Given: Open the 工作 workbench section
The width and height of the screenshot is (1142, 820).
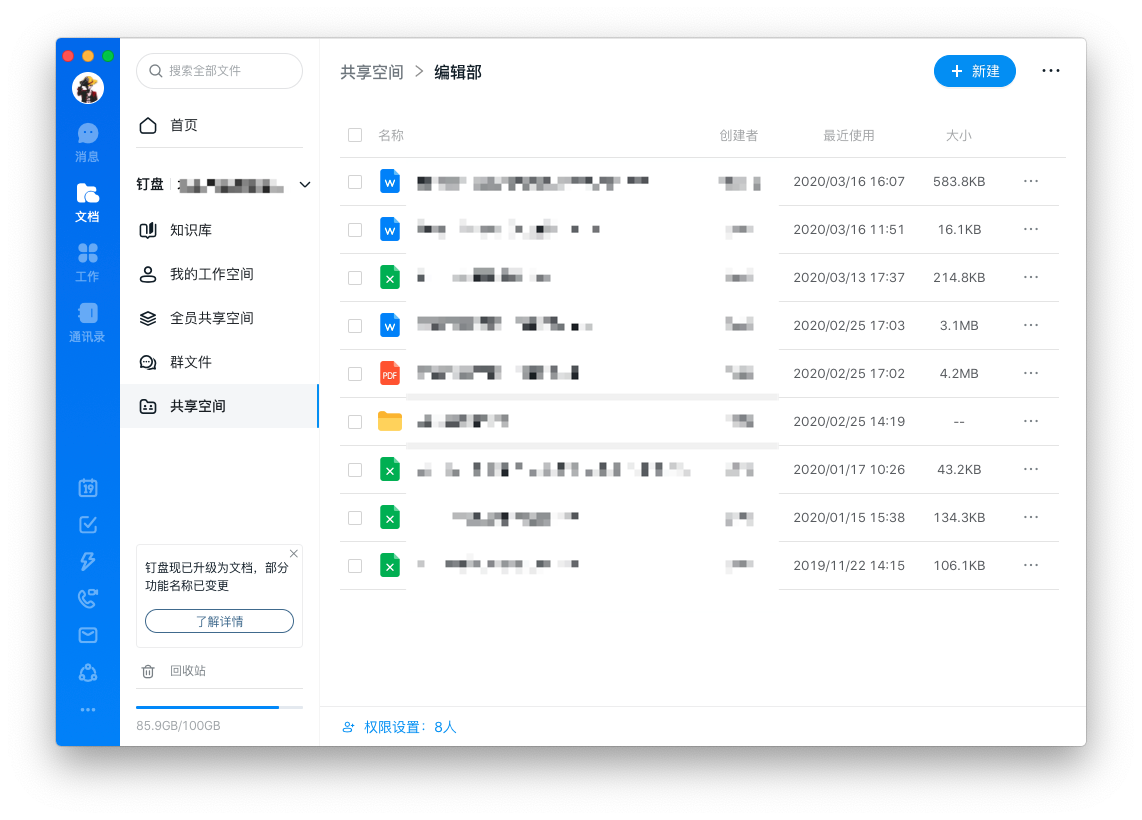Looking at the screenshot, I should click(87, 263).
